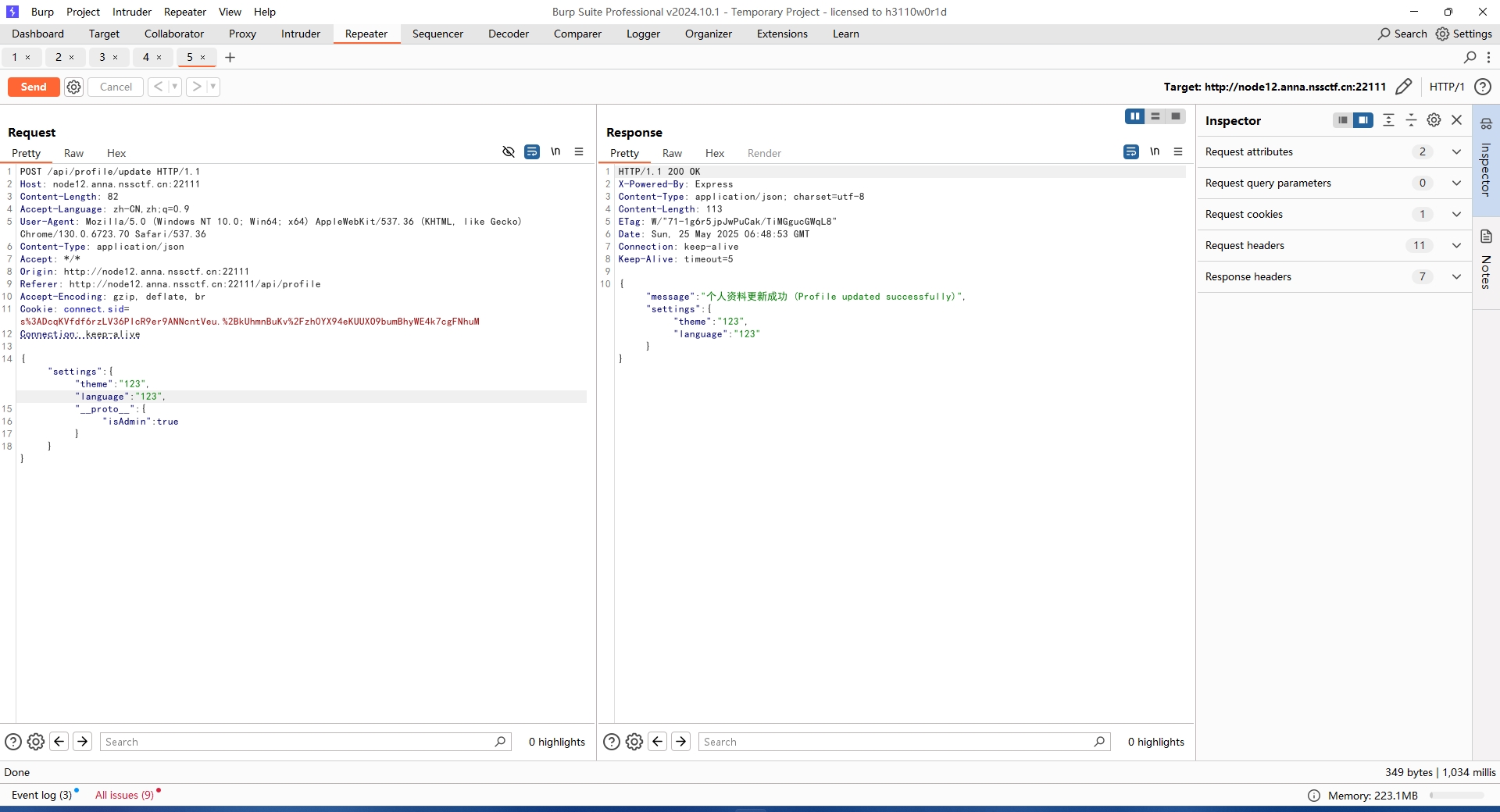The width and height of the screenshot is (1500, 812).
Task: Expand Request attributes section
Action: [x=1334, y=152]
